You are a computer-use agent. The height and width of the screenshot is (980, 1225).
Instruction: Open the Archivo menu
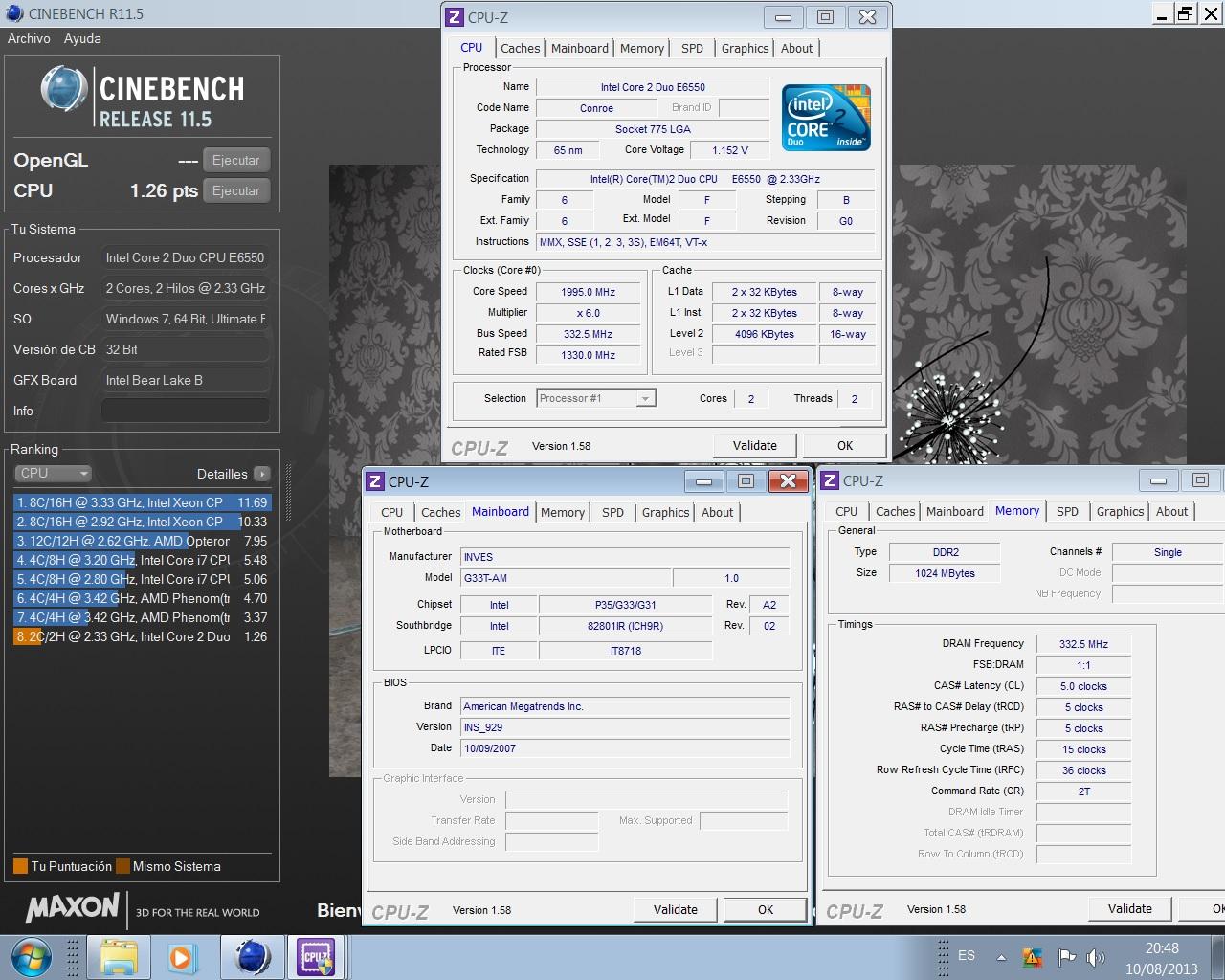[29, 38]
